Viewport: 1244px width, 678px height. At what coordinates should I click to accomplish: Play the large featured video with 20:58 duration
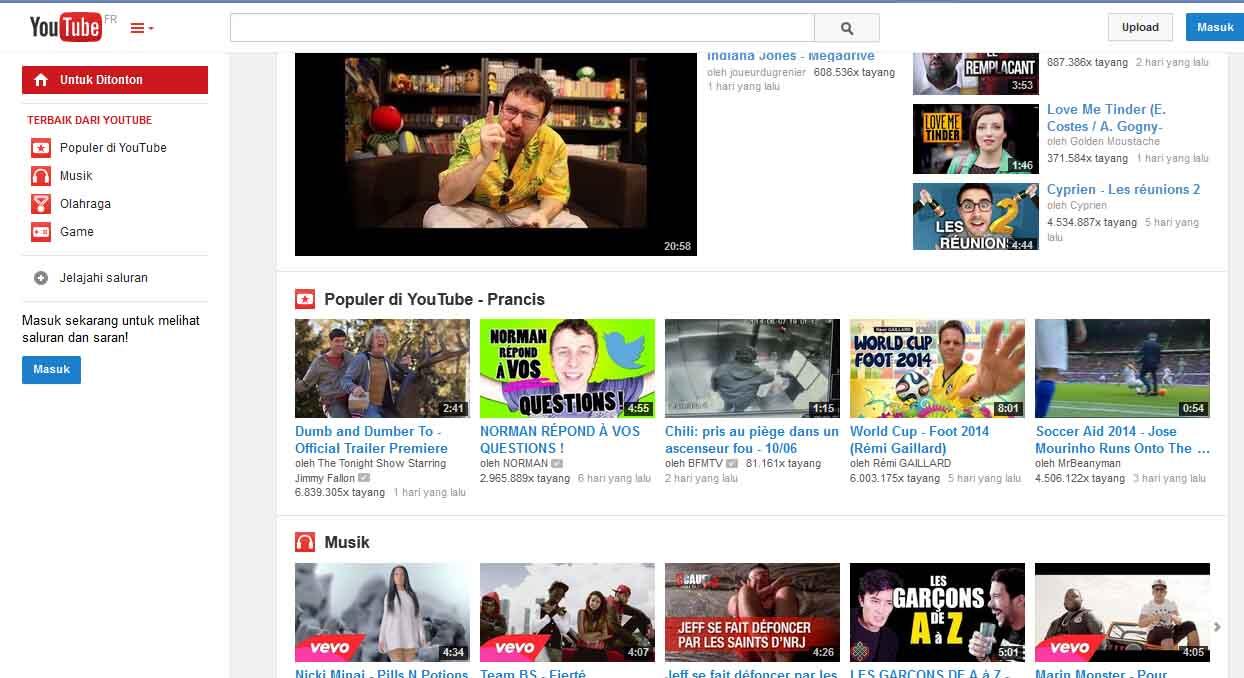click(x=496, y=154)
